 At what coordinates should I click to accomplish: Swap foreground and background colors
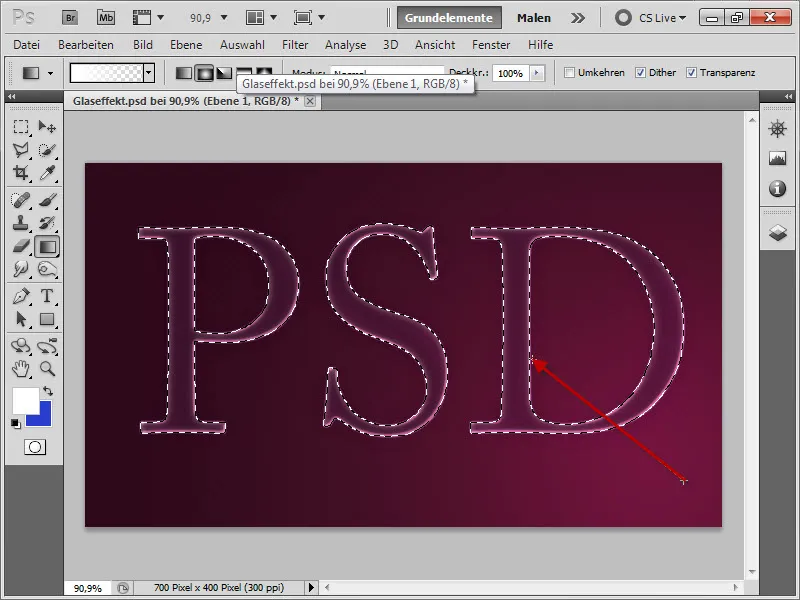click(x=48, y=391)
